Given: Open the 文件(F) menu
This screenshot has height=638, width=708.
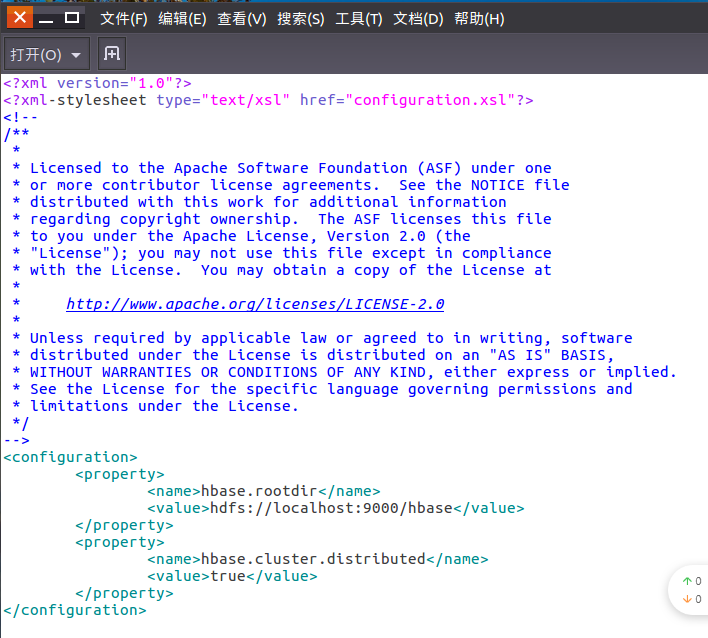Looking at the screenshot, I should 123,19.
